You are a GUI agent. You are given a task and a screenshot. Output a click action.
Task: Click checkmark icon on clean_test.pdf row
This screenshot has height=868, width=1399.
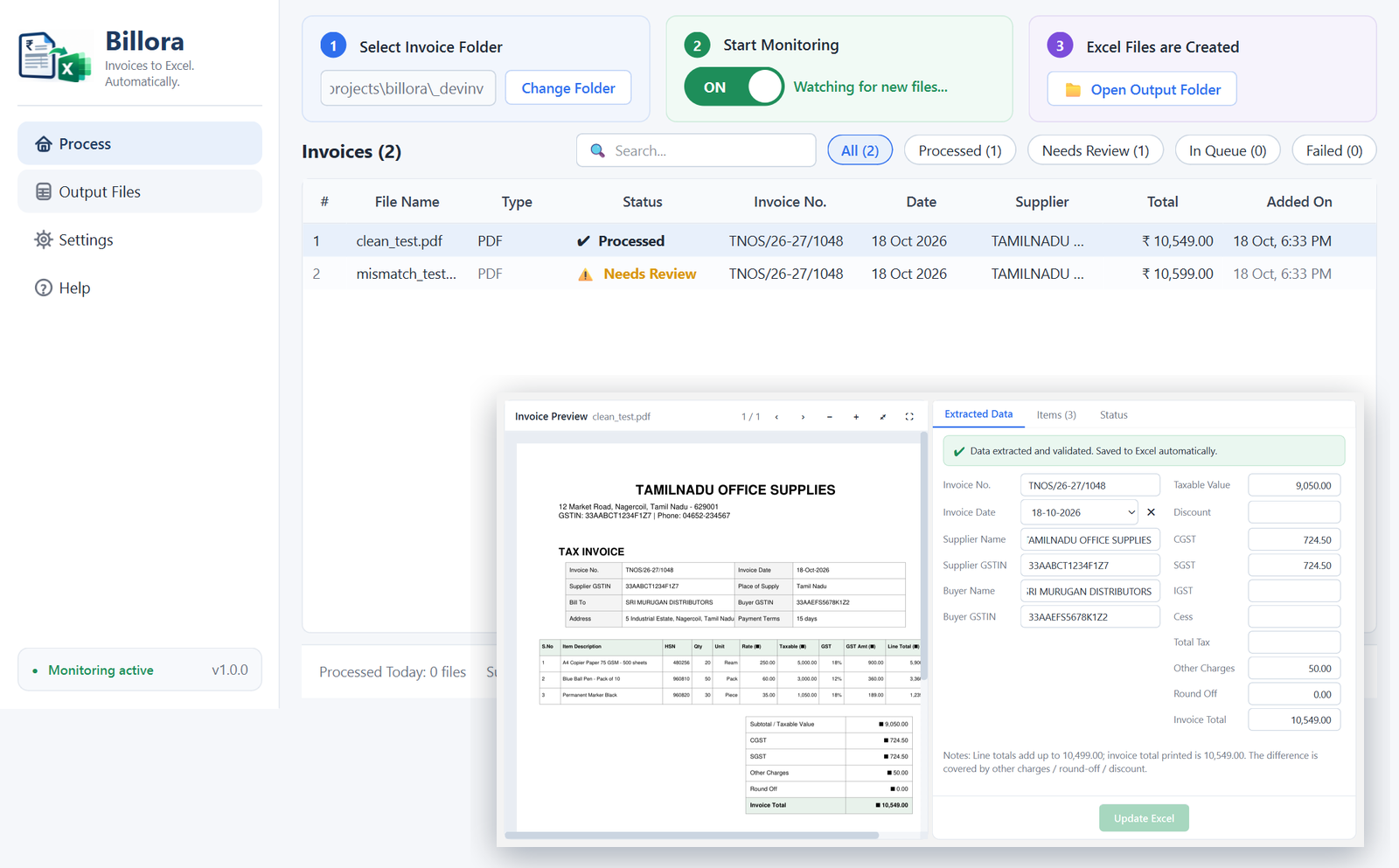click(583, 241)
